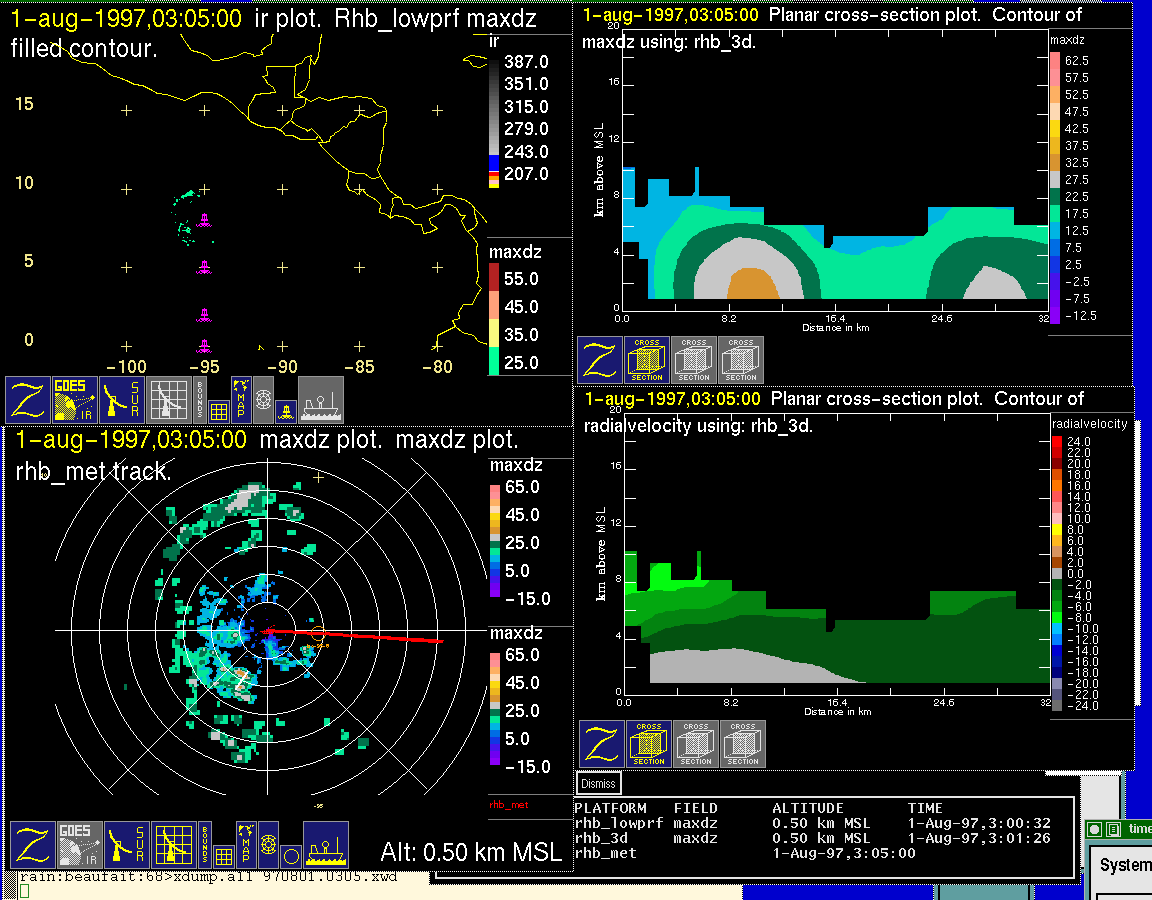Toggle the middle gray Cross Section icon under the radial velocity plot
Screen dimensions: 1152x900
tap(696, 744)
